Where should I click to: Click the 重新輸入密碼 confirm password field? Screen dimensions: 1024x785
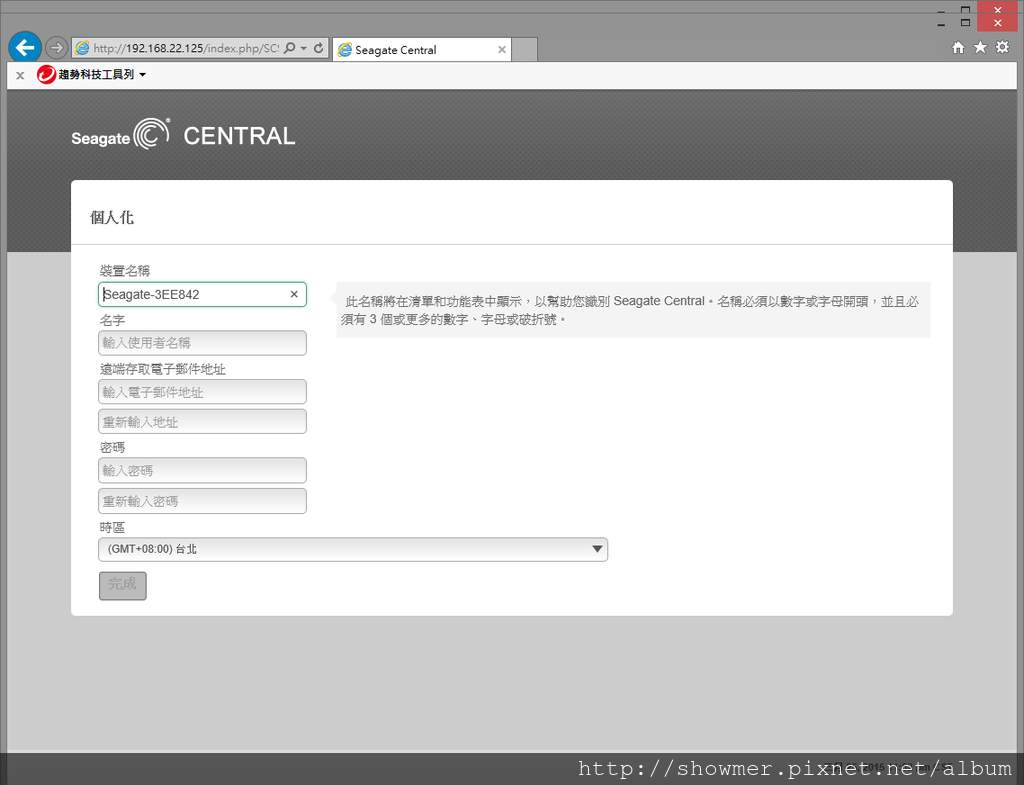pos(202,501)
